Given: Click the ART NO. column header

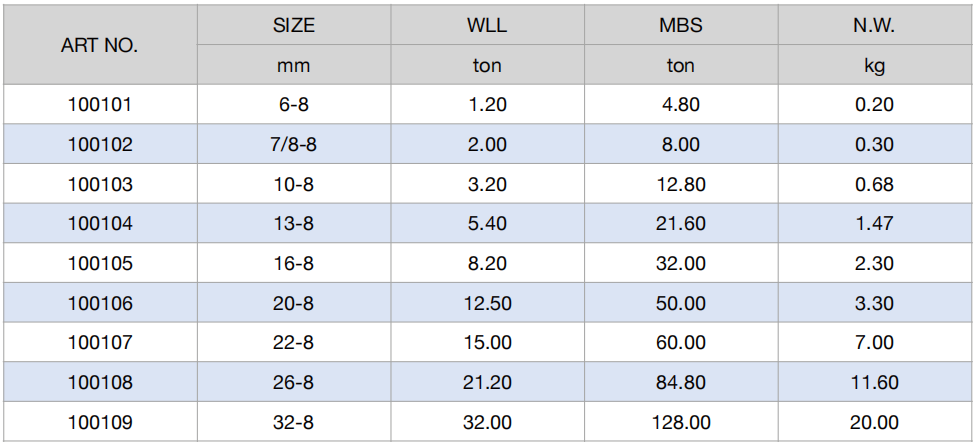Looking at the screenshot, I should [x=100, y=46].
